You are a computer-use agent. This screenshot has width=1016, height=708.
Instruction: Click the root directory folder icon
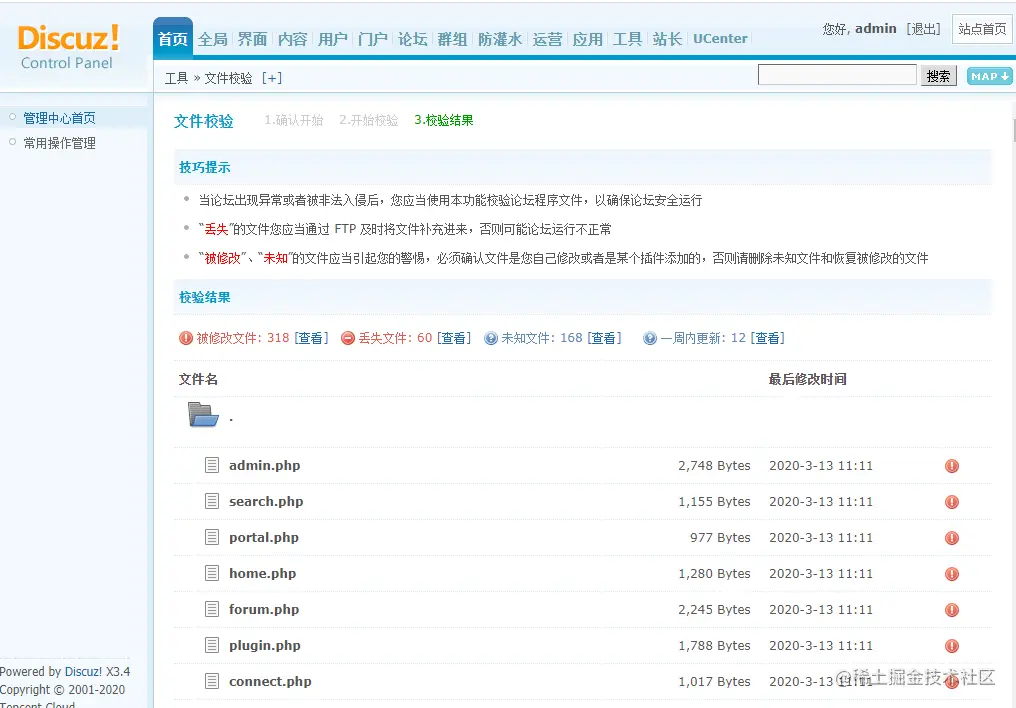click(x=203, y=415)
